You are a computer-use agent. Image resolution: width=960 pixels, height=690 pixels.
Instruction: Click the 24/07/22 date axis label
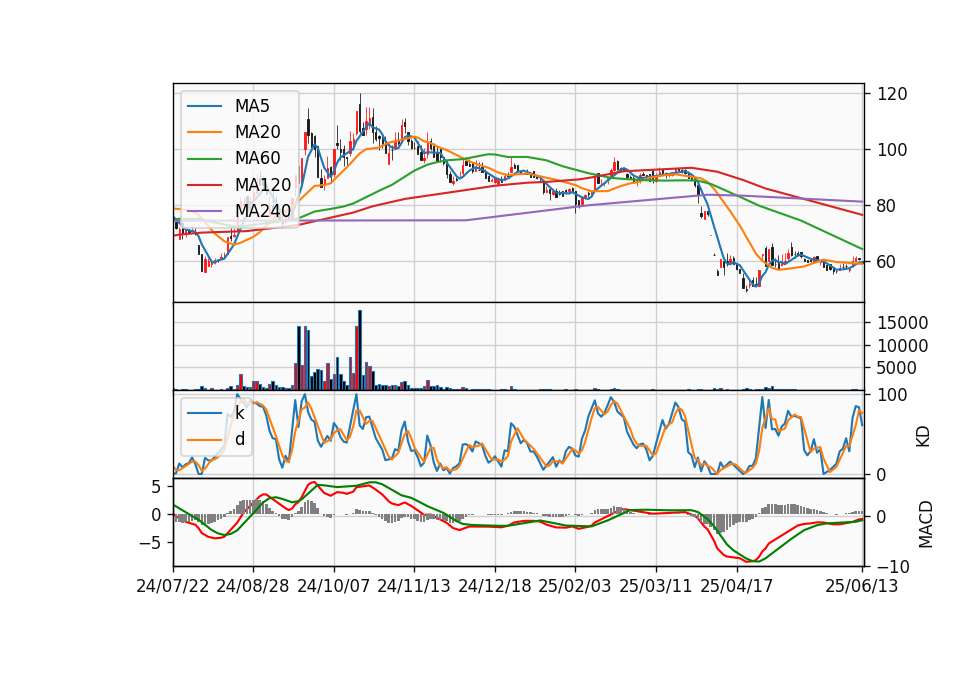coord(173,586)
